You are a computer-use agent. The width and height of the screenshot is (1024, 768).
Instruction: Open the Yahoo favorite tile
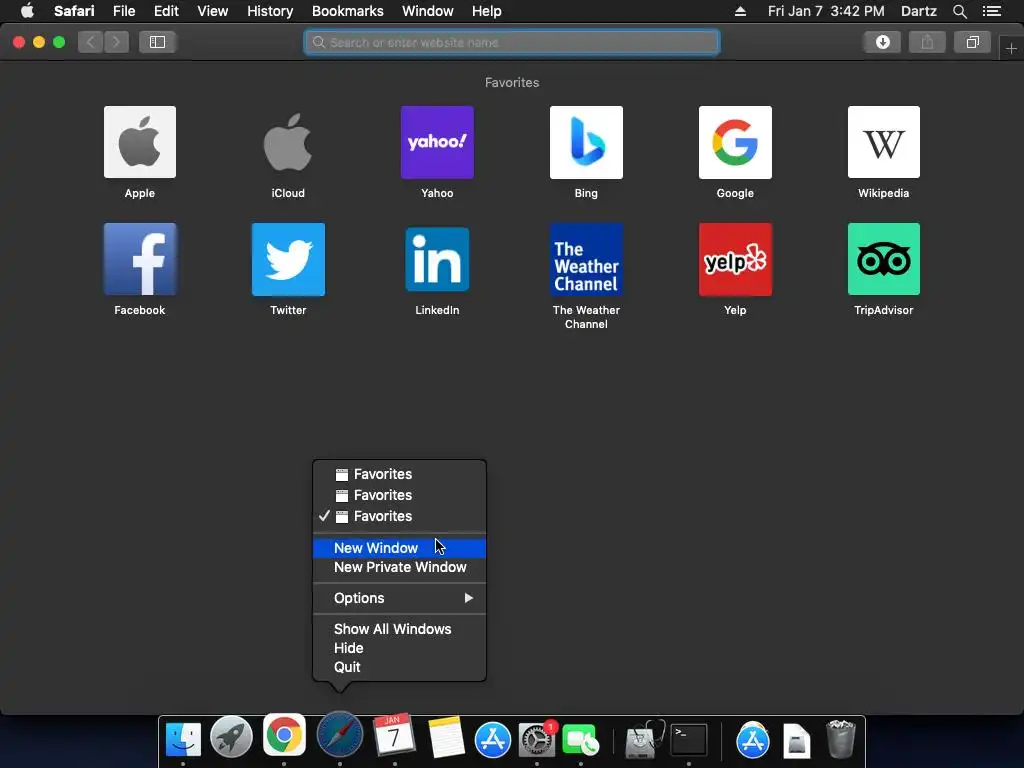pos(437,142)
